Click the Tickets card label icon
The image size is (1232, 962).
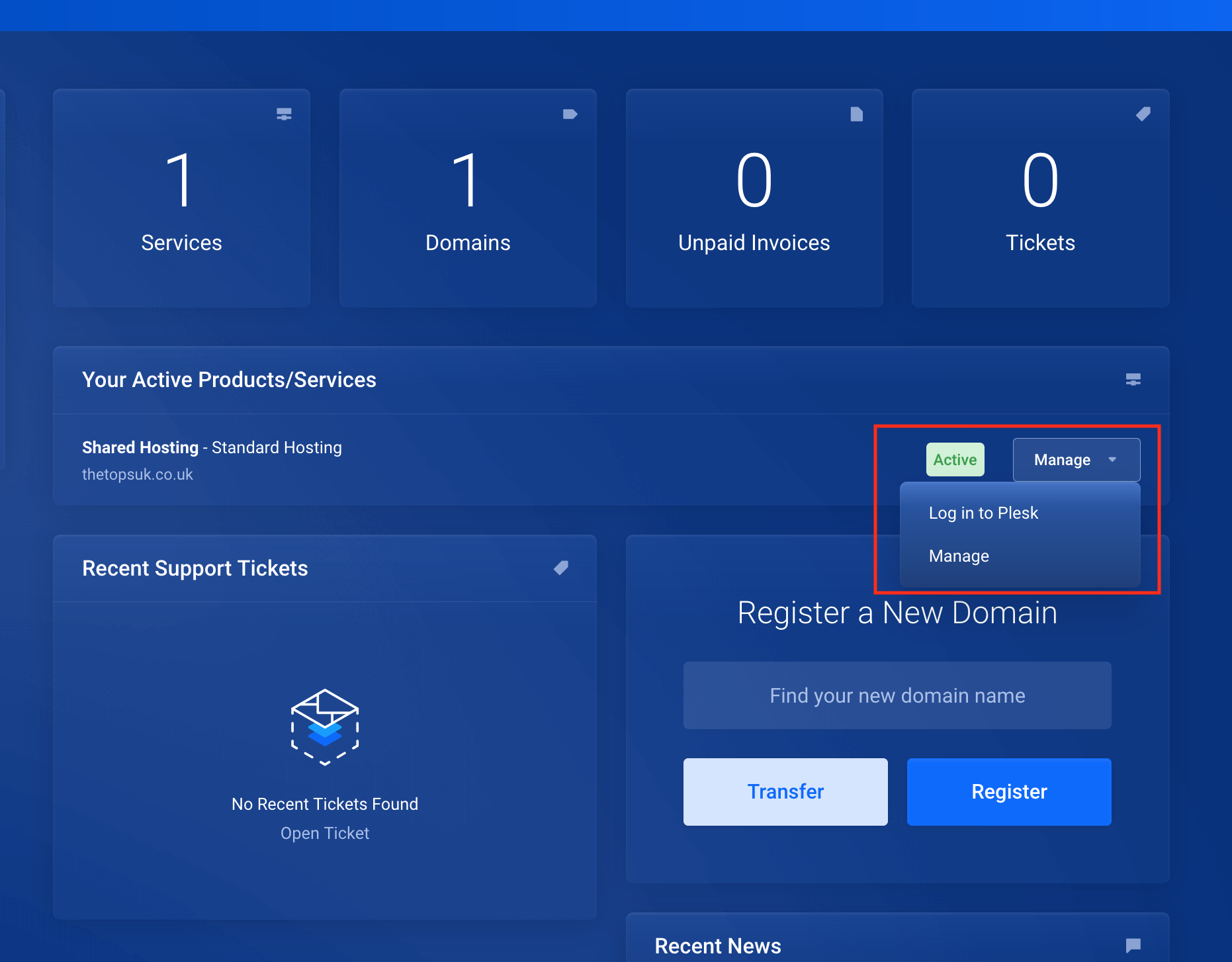point(1143,114)
